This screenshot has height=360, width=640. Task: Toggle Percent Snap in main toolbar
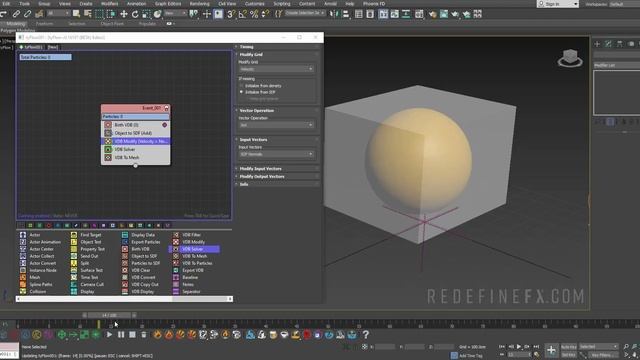pos(254,14)
